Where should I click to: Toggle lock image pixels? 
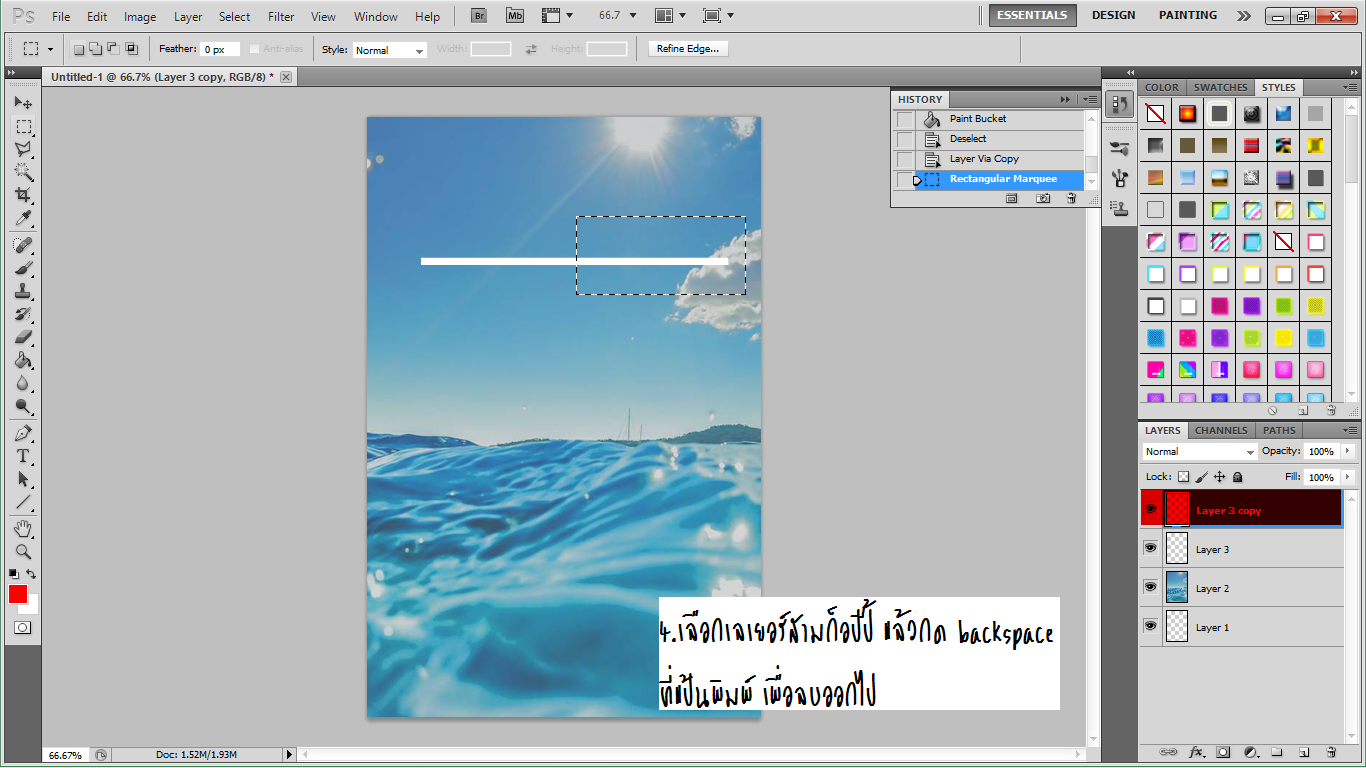pos(1202,477)
